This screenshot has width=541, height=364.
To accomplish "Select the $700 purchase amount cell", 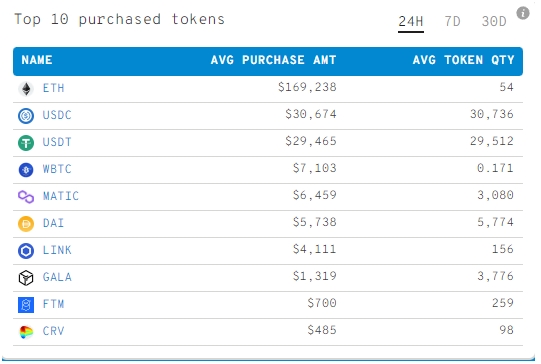I will [x=322, y=303].
